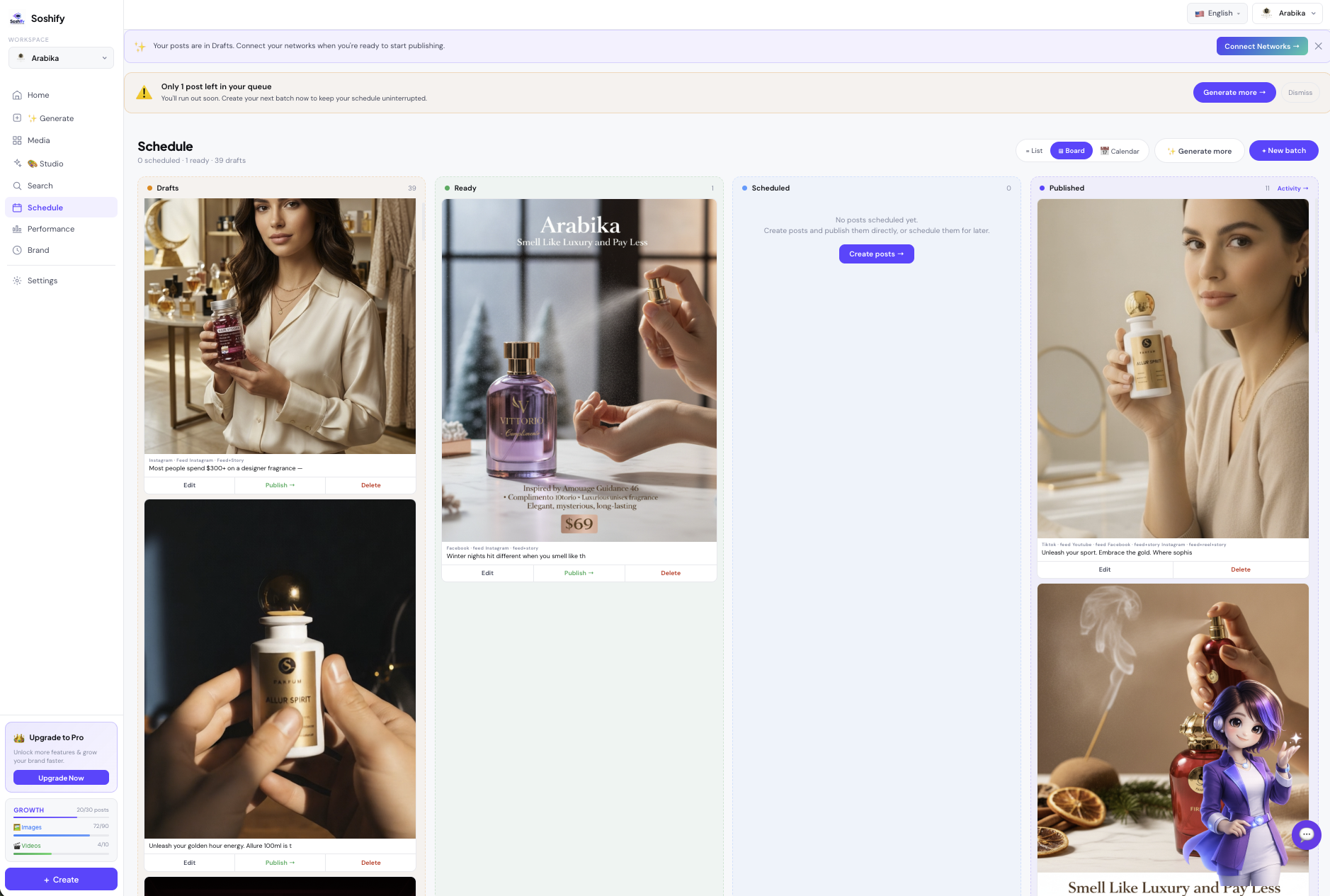Click the Growth posts usage bar

click(61, 817)
